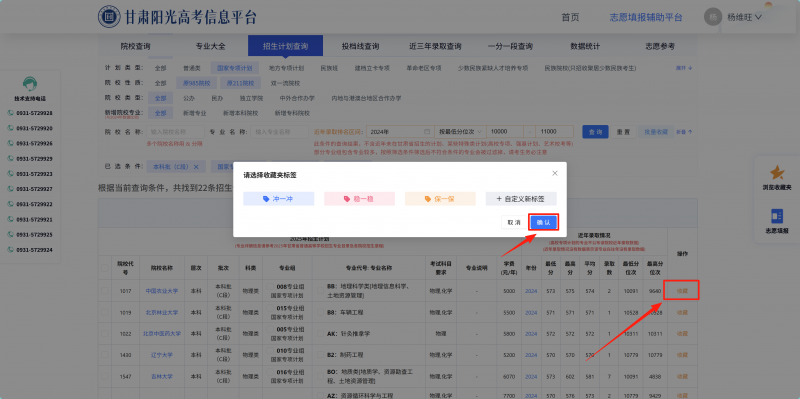Click phone icon beside 0931-5729922
800x399 pixels.
[x=10, y=204]
